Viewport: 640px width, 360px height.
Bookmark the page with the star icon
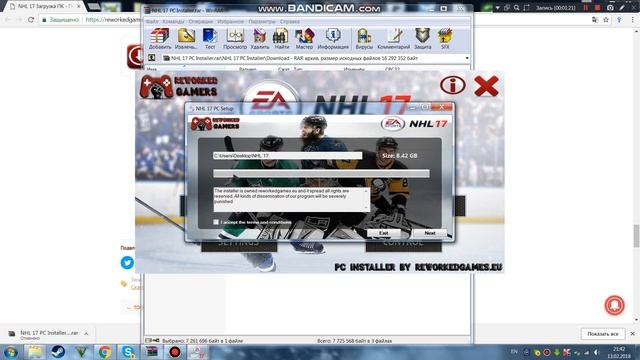(x=606, y=20)
